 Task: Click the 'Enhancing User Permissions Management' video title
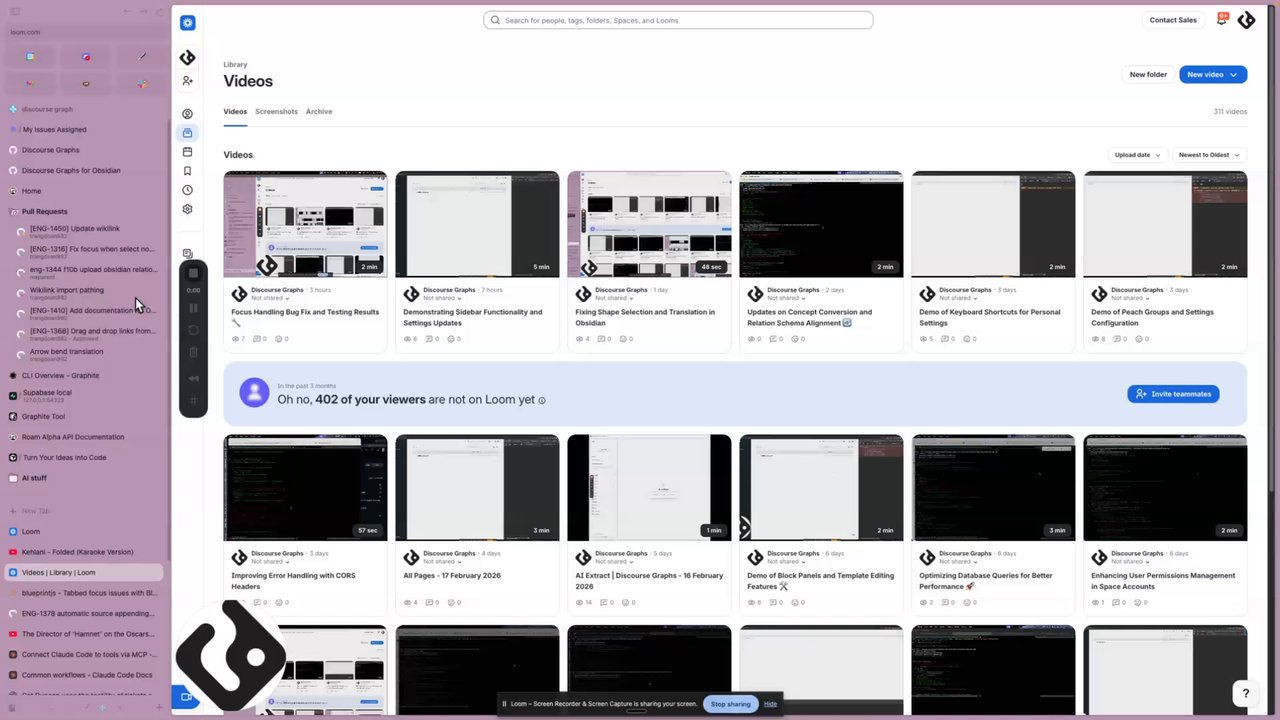1163,581
